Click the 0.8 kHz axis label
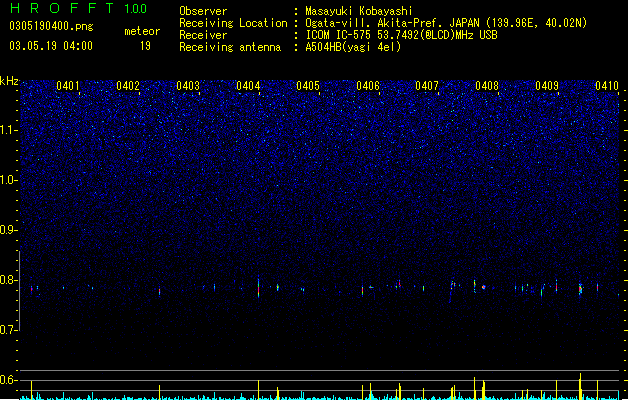Image resolution: width=629 pixels, height=400 pixels. 9,280
